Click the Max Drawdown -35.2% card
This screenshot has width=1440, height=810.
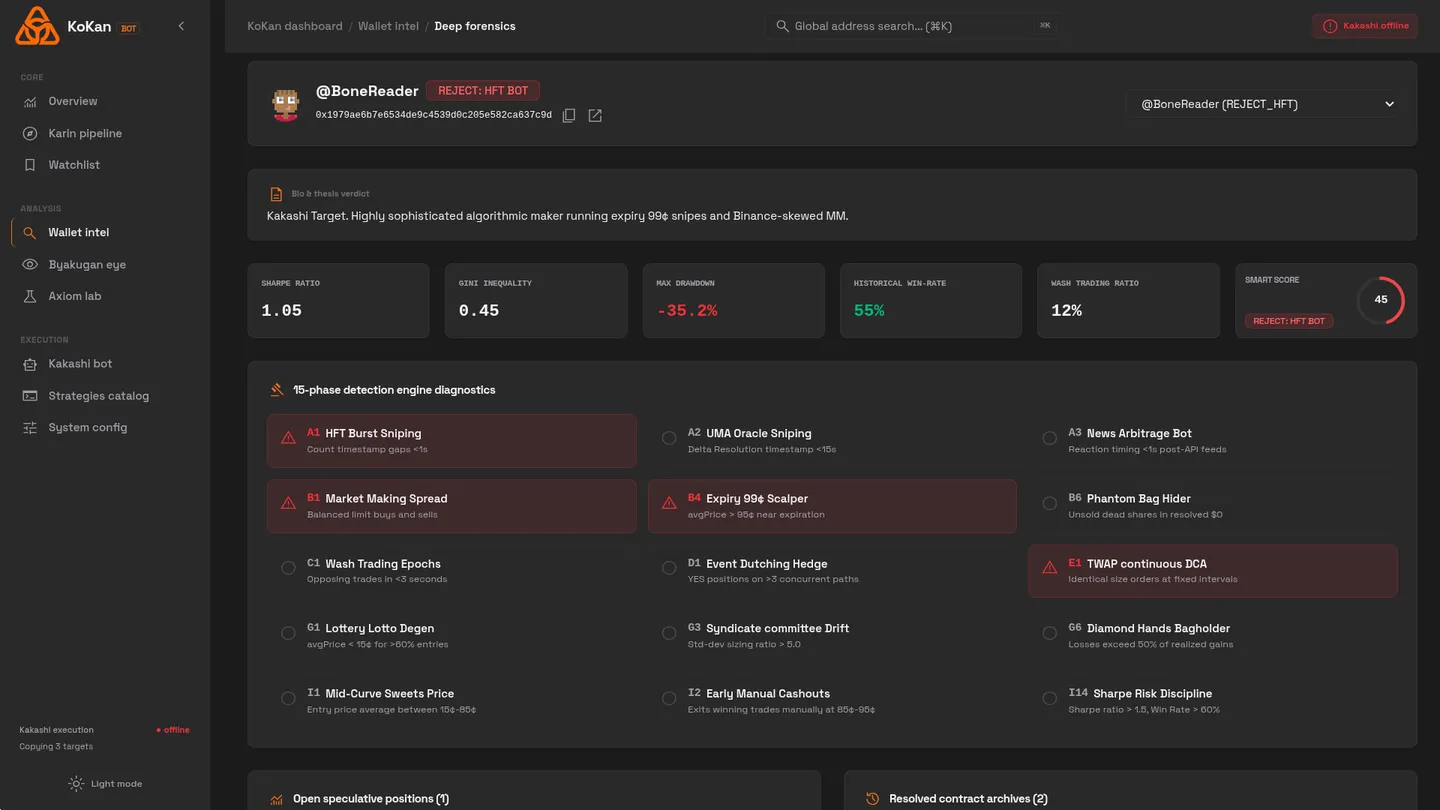733,300
